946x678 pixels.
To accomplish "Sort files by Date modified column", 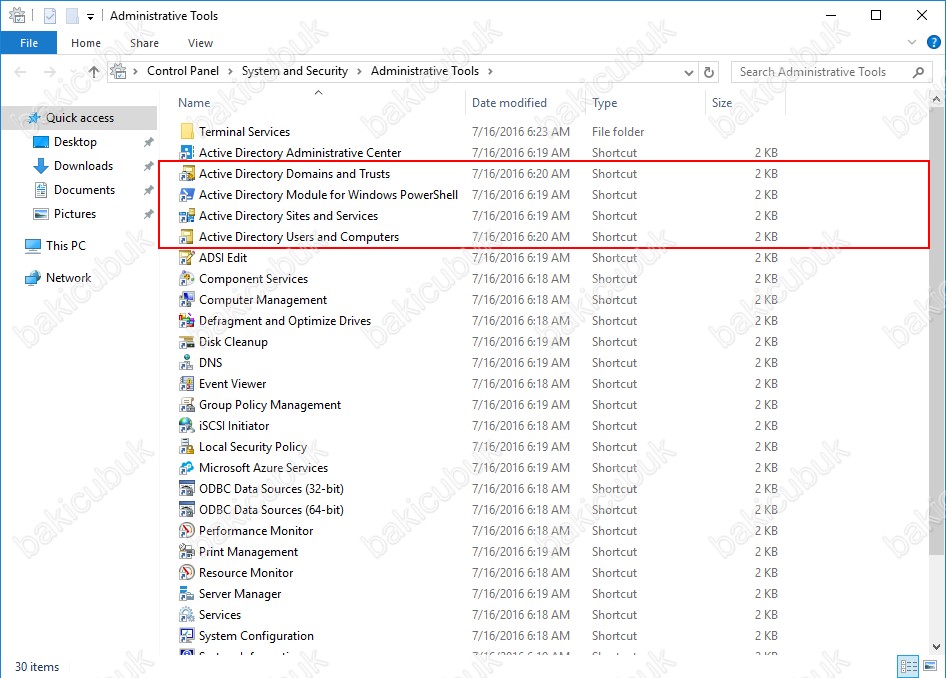I will [509, 103].
